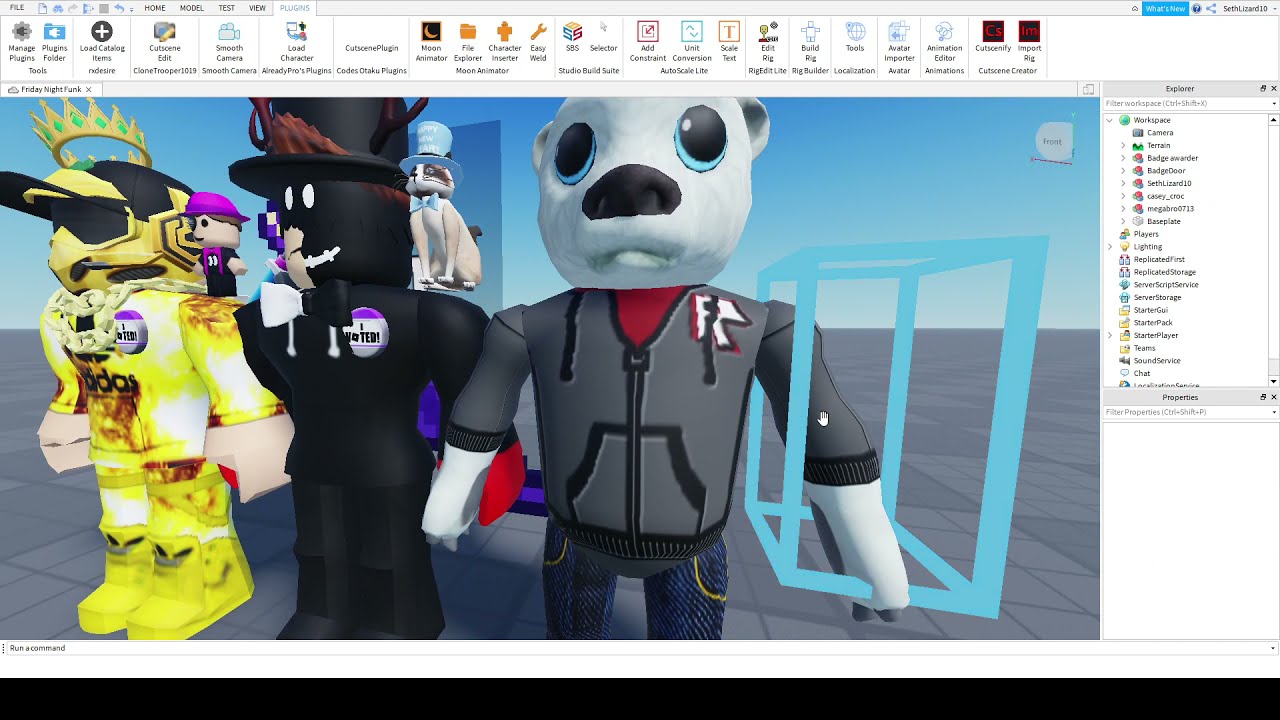The width and height of the screenshot is (1280, 720).
Task: Expand the StarterPlayer service
Action: pos(1110,335)
